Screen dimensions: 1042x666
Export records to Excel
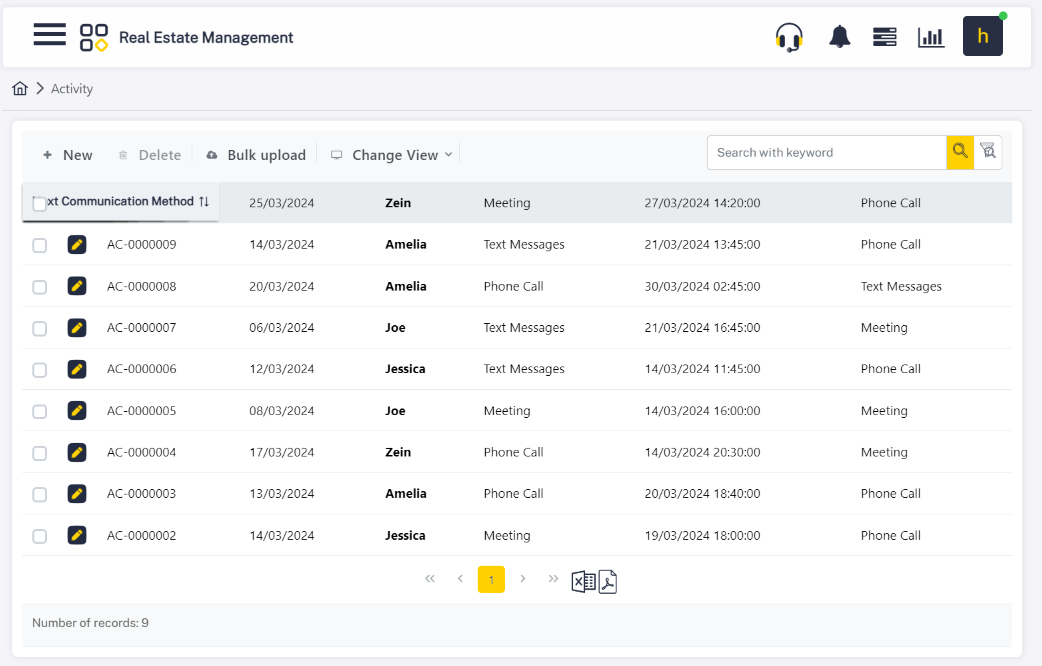583,580
